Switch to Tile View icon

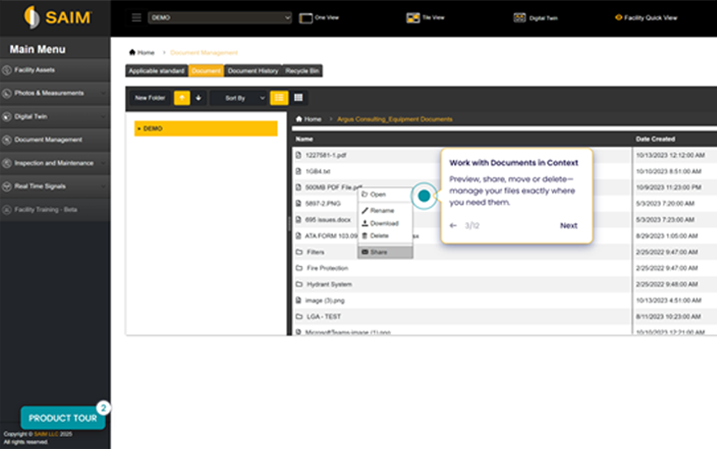[412, 17]
